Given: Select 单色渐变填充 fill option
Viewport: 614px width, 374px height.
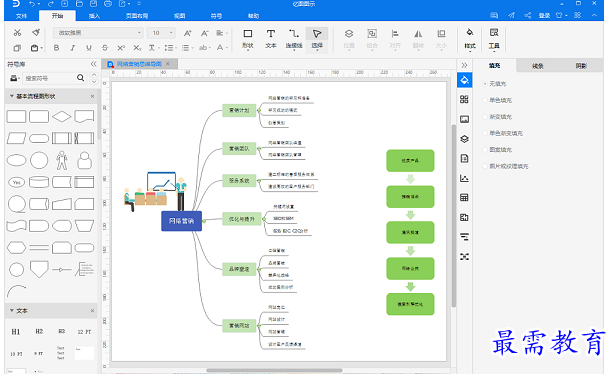Looking at the screenshot, I should [x=503, y=133].
